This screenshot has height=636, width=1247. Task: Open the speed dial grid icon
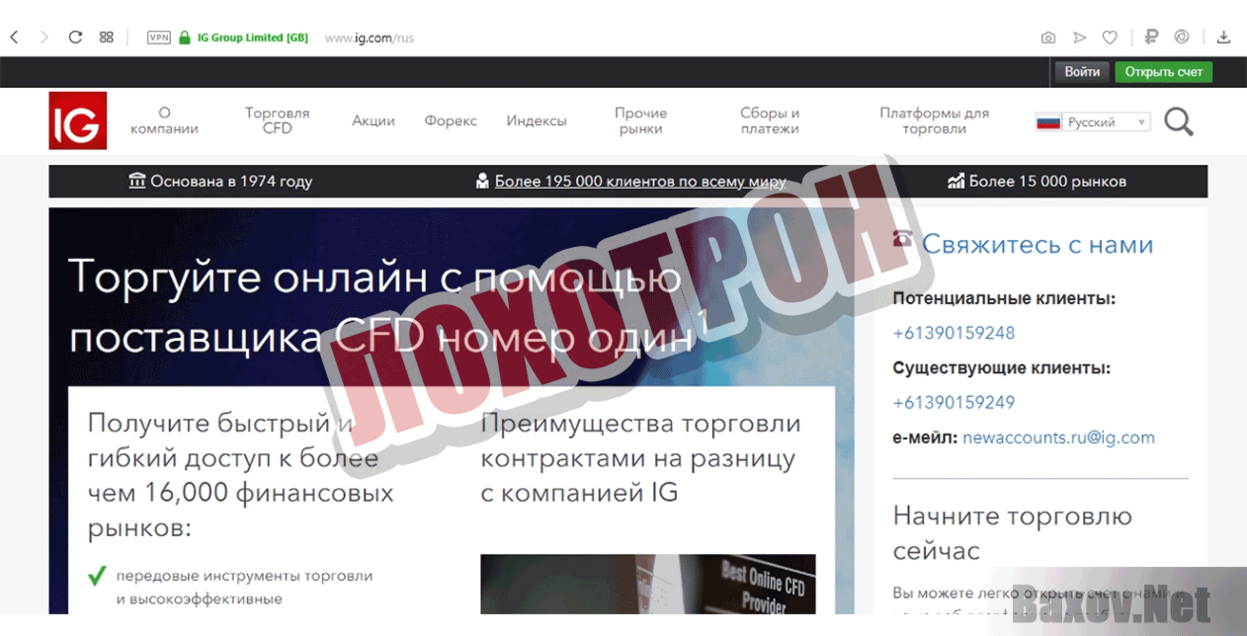(106, 37)
